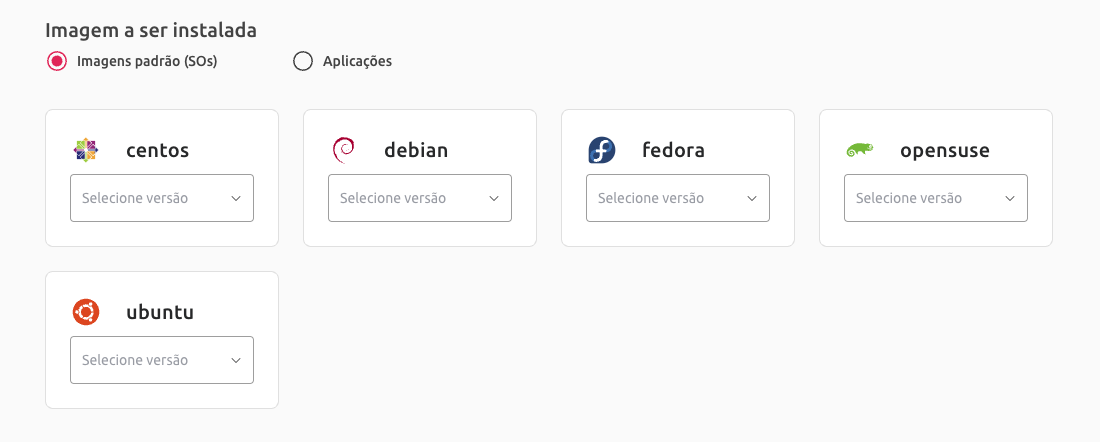
Task: Open the centos version dropdown
Action: [x=162, y=198]
